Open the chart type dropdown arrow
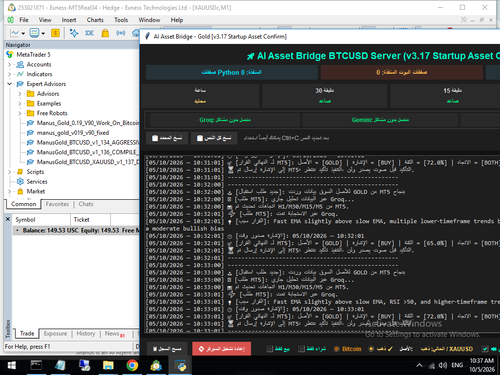The width and height of the screenshot is (500, 375). pyautogui.click(x=23, y=33)
